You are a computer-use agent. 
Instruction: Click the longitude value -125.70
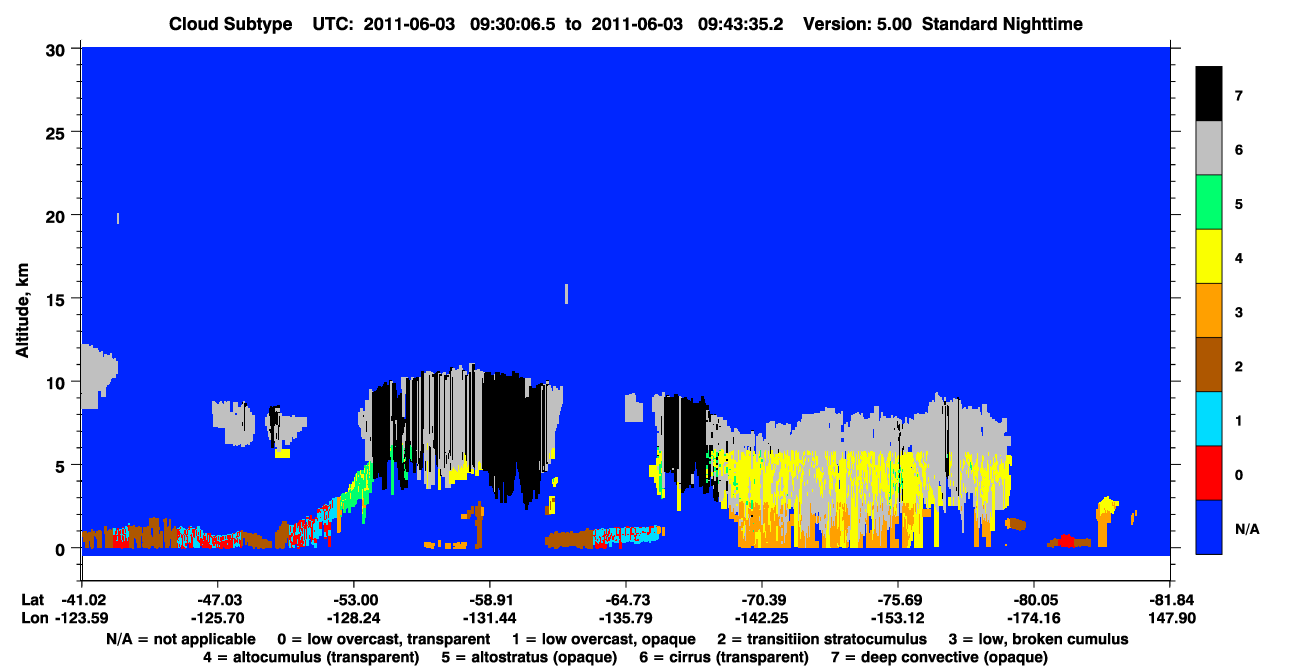tap(217, 617)
